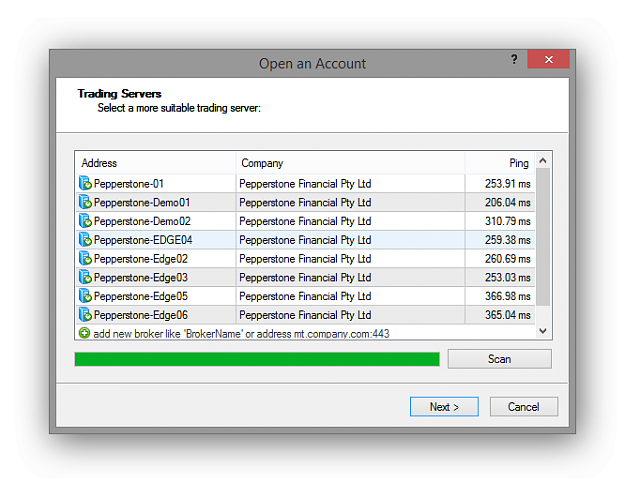Click Company cell in Pepperstone-Edge05 row
625x483 pixels.
click(x=350, y=296)
